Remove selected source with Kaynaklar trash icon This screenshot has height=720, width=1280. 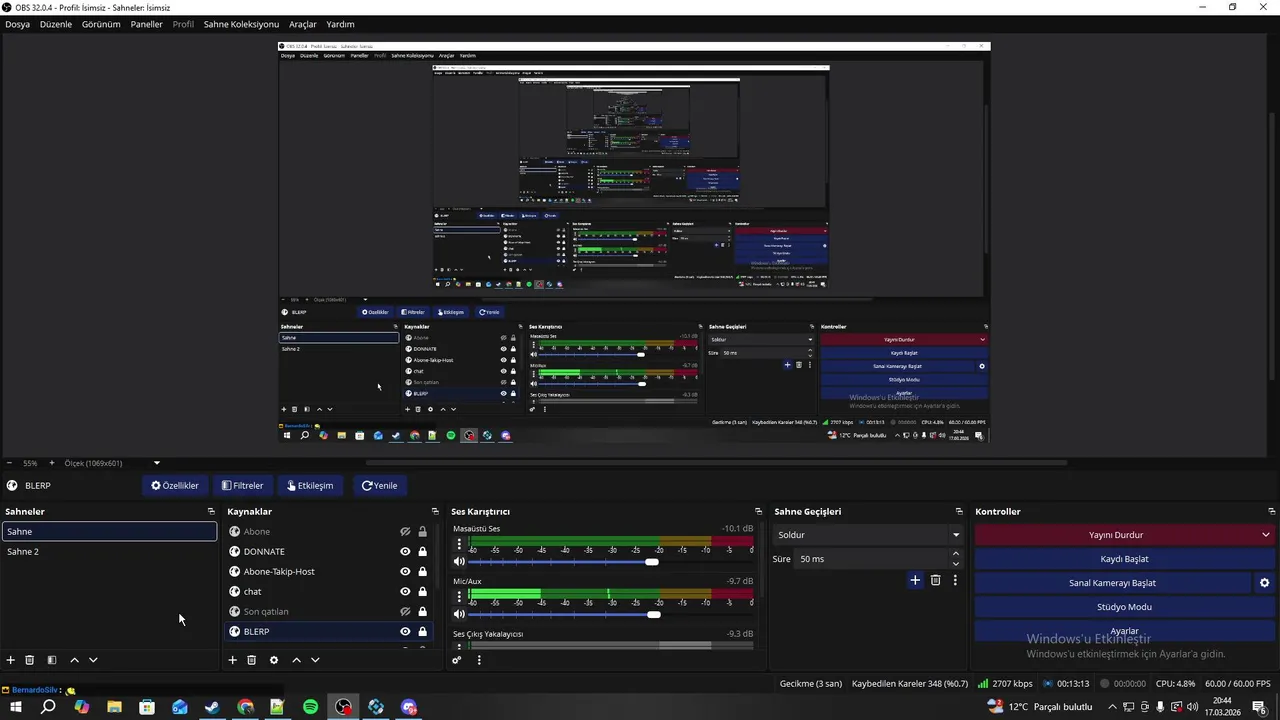point(252,660)
